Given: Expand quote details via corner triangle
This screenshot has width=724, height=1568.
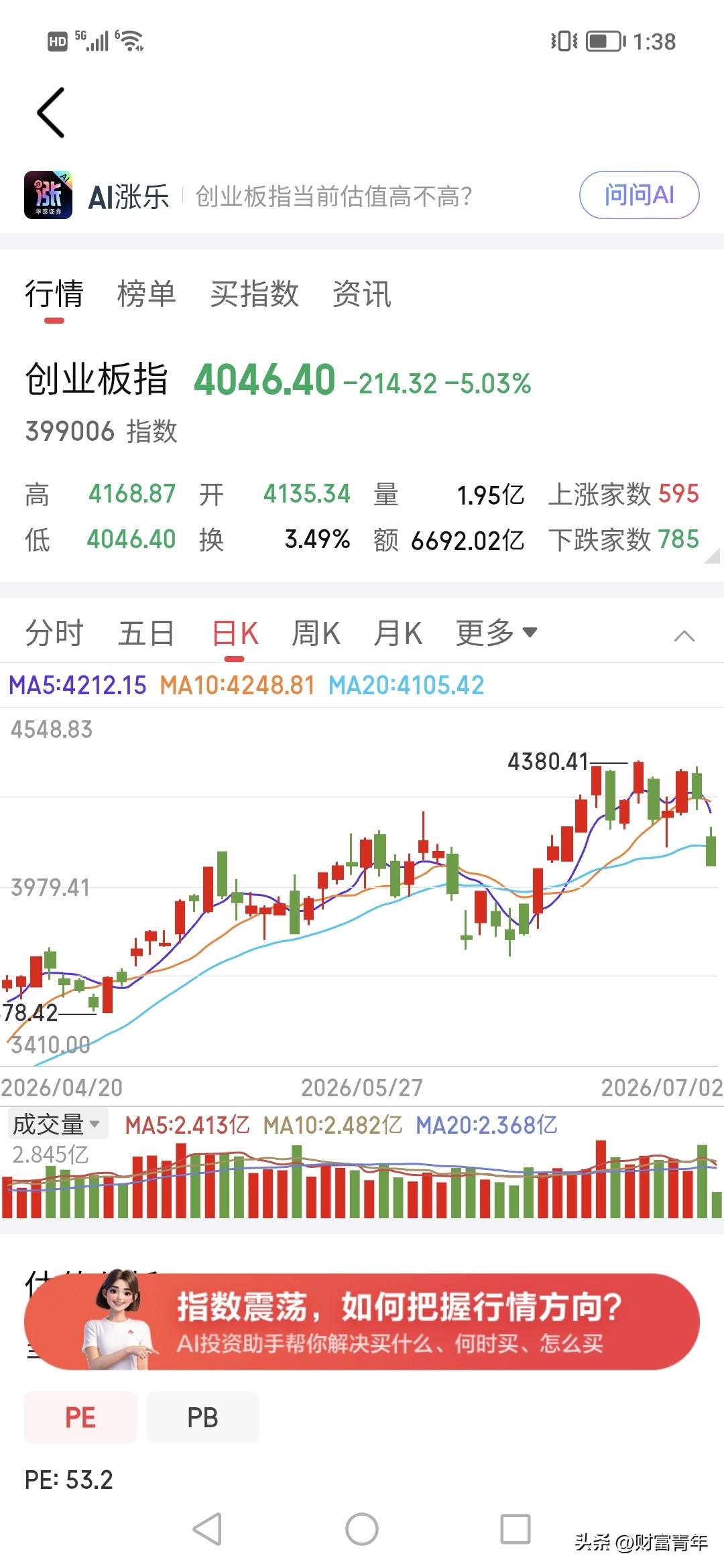Looking at the screenshot, I should pos(712,555).
